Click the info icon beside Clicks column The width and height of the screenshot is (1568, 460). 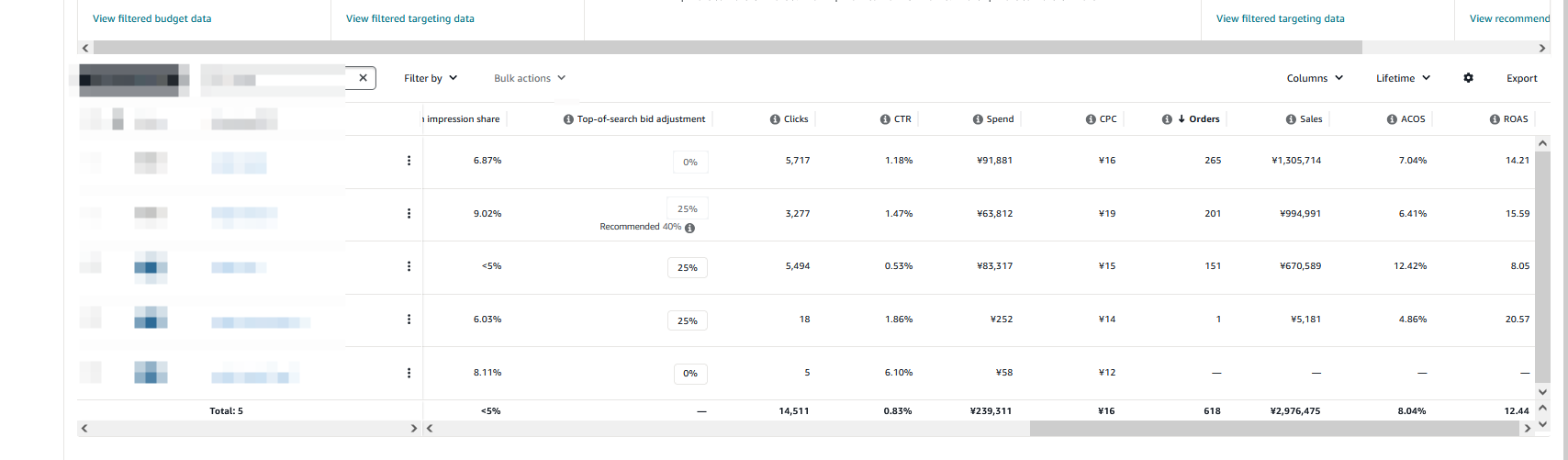(x=775, y=119)
